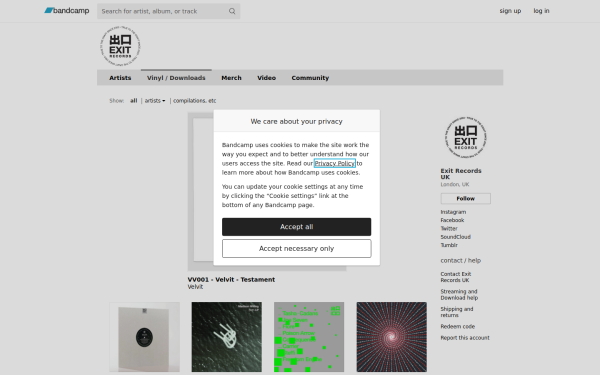Open VV001 - Velvit - Testament title
Viewport: 600px width, 375px height.
(x=231, y=280)
